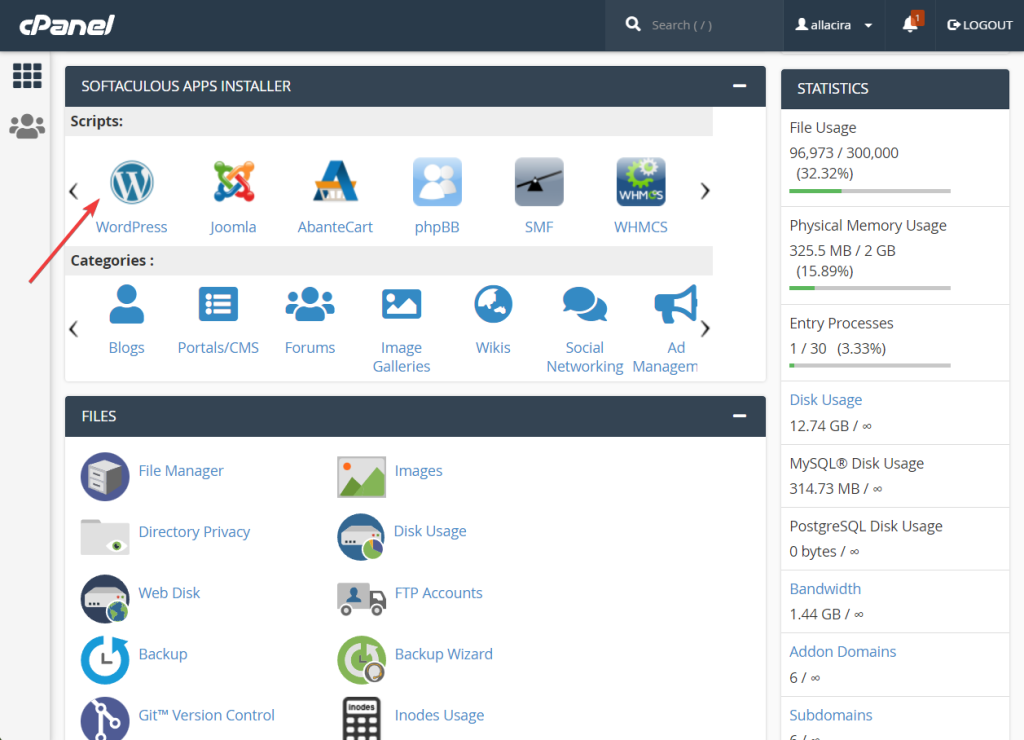The width and height of the screenshot is (1024, 740).
Task: Open Disk Usage link in Statistics
Action: [825, 400]
